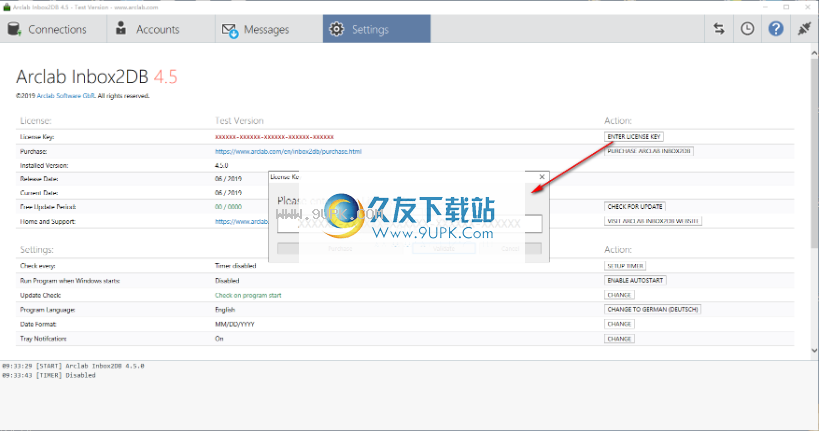The width and height of the screenshot is (824, 433).
Task: Open the Home and Support link
Action: tap(241, 221)
